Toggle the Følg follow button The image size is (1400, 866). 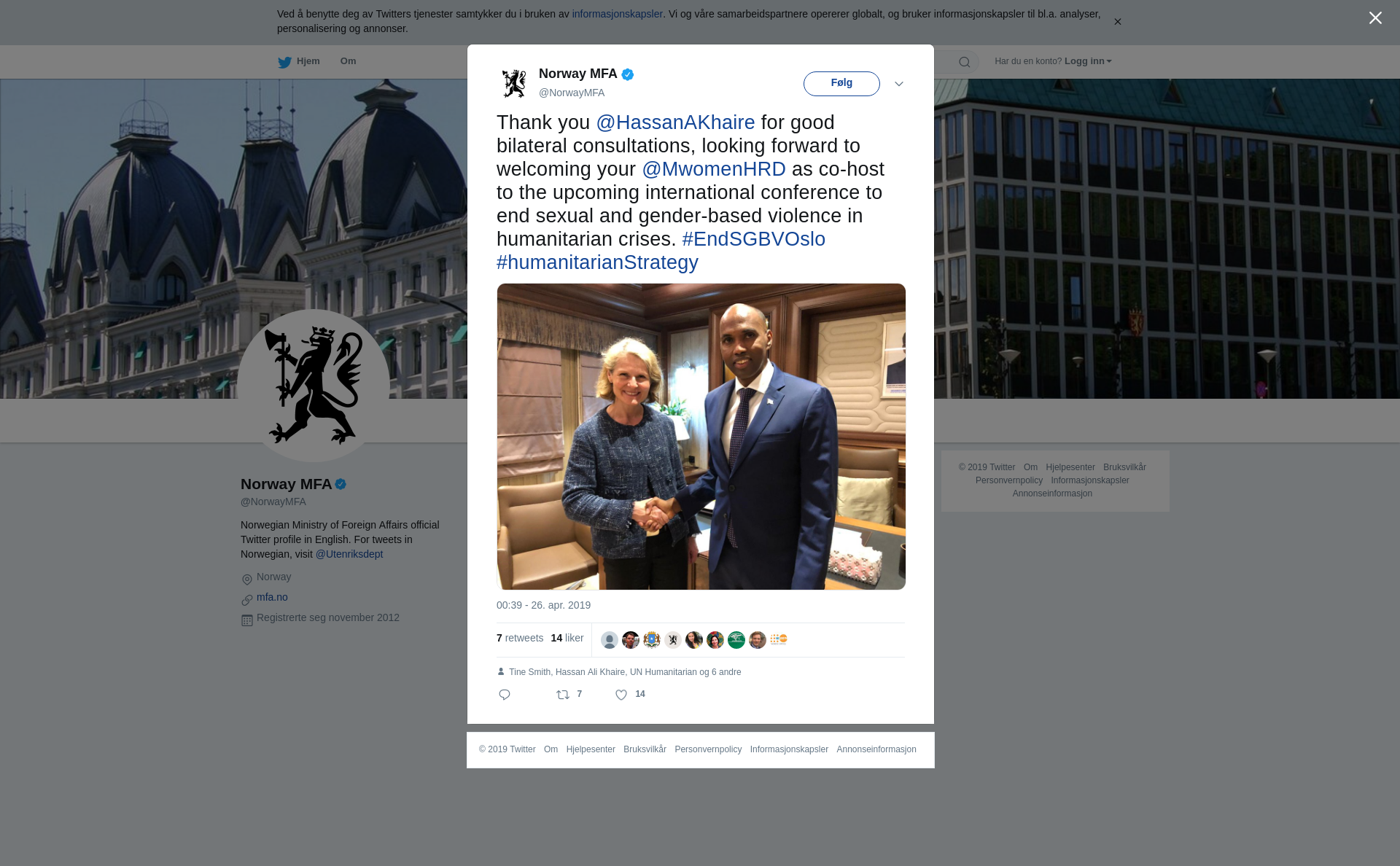[x=841, y=83]
